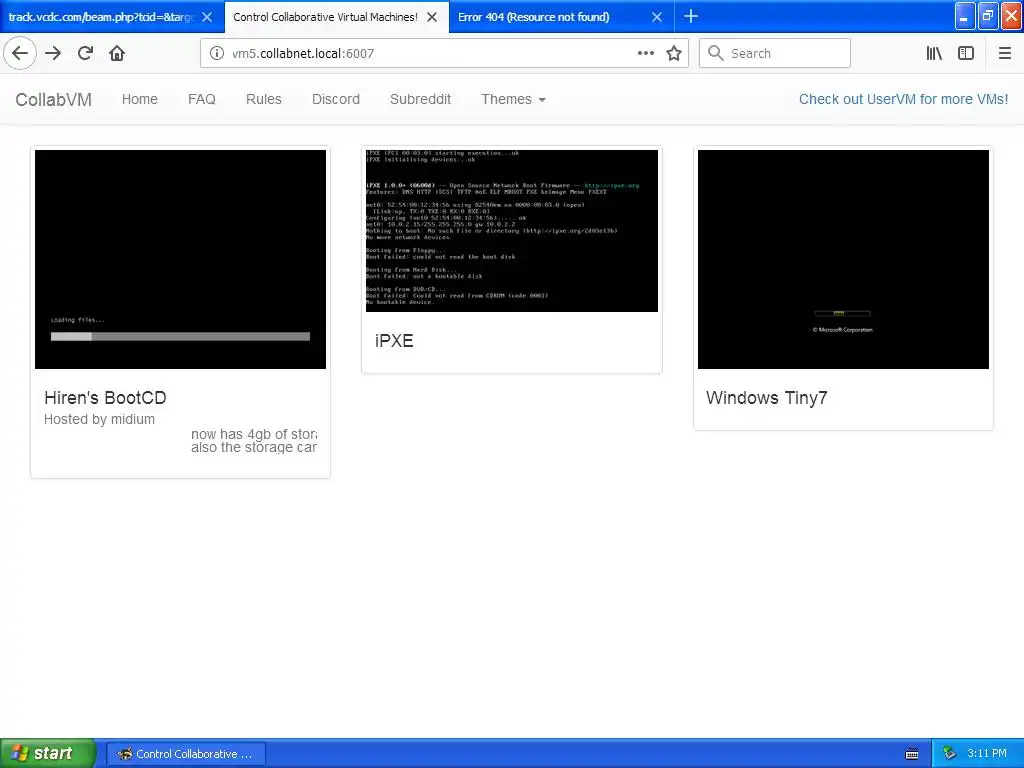Open the iPXE VM thumbnail
The height and width of the screenshot is (768, 1024).
click(512, 231)
